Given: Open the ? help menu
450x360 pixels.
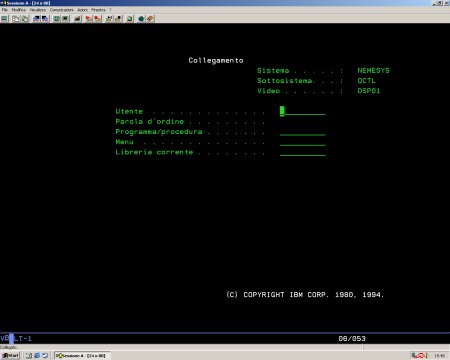Looking at the screenshot, I should [110, 10].
